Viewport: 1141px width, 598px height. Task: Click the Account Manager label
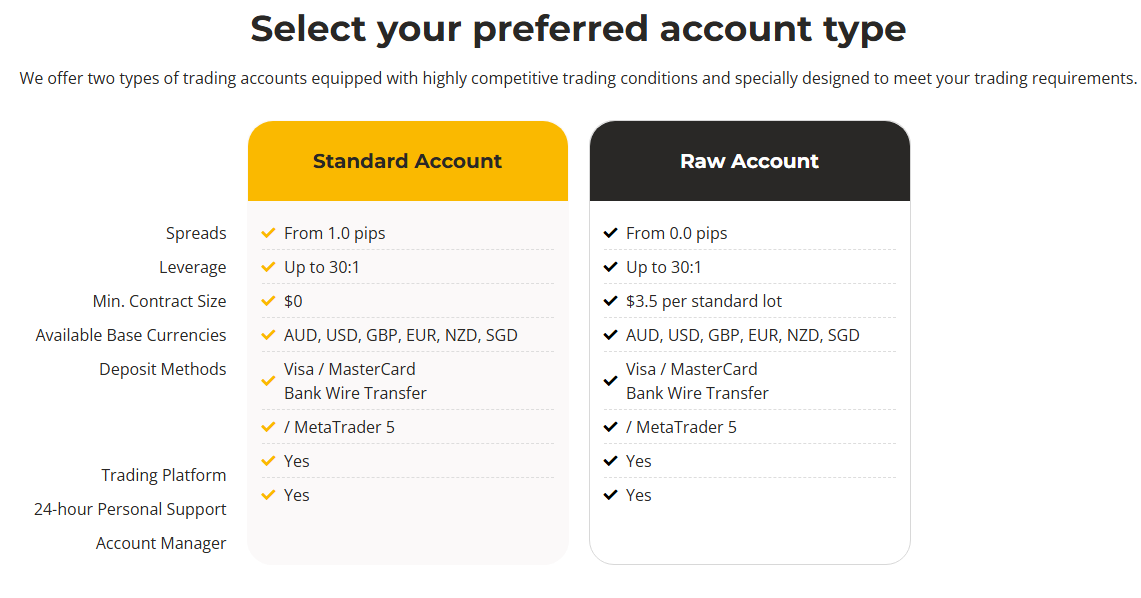pos(161,543)
